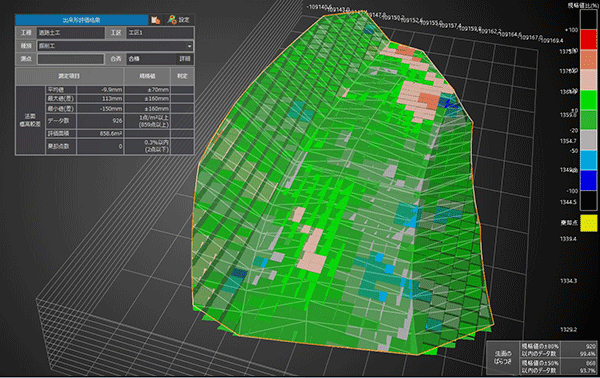Screen dimensions: 600x378
Task: Open the 詳細 details button next to 合格
Action: [185, 59]
